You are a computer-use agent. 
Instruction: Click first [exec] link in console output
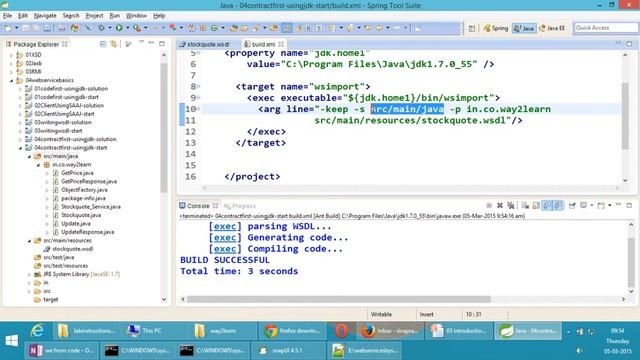coord(225,226)
